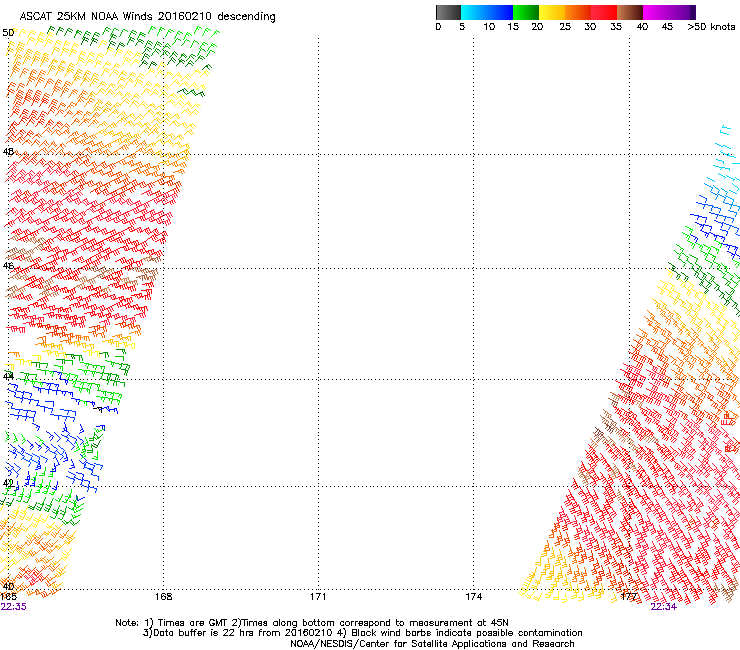
Task: Click the latitude label '50'
Action: pos(8,33)
